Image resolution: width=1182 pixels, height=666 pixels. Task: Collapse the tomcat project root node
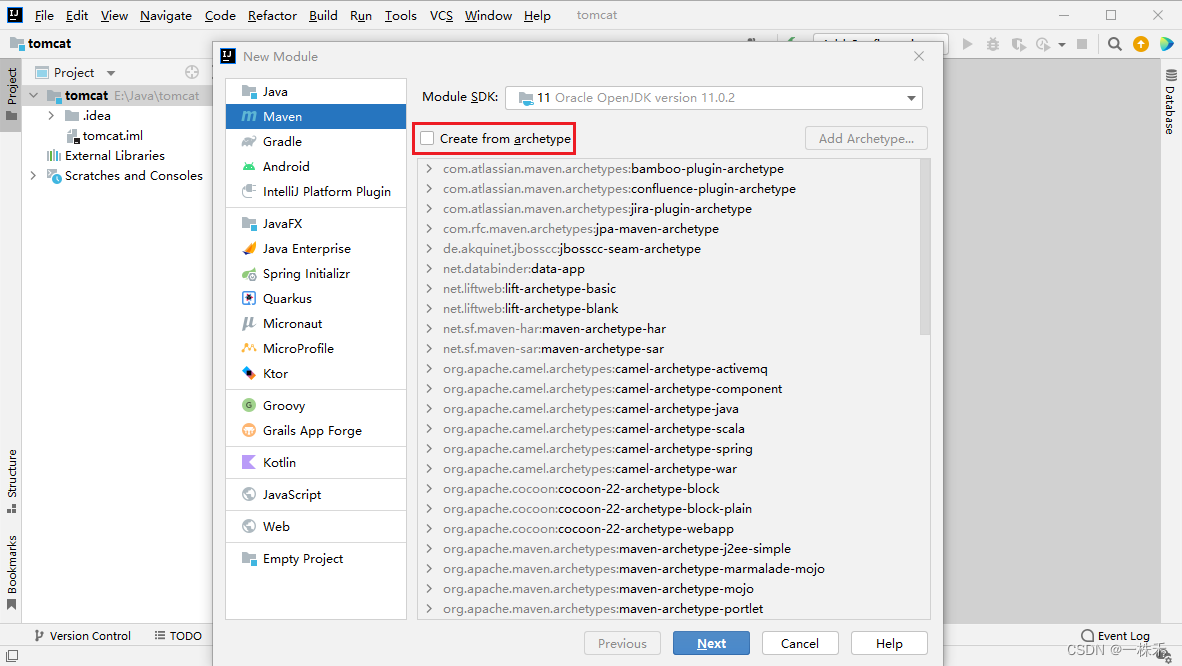click(x=33, y=96)
